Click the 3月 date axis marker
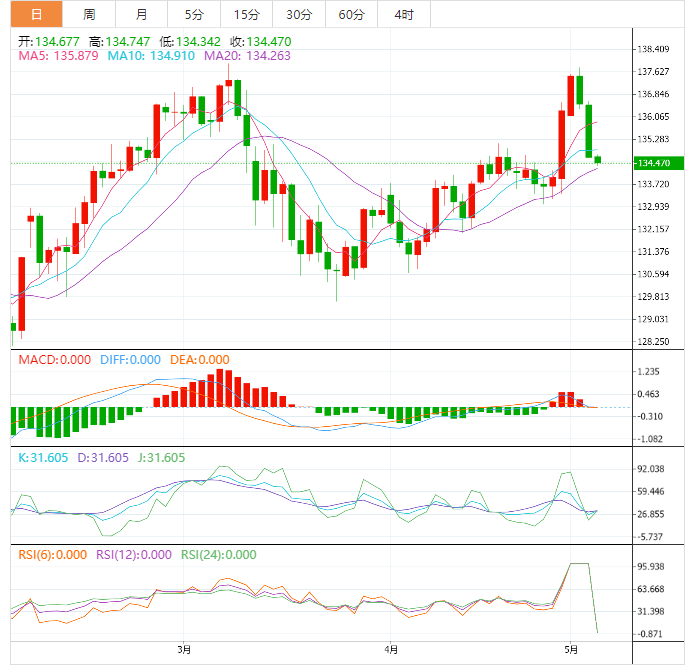 coord(184,650)
